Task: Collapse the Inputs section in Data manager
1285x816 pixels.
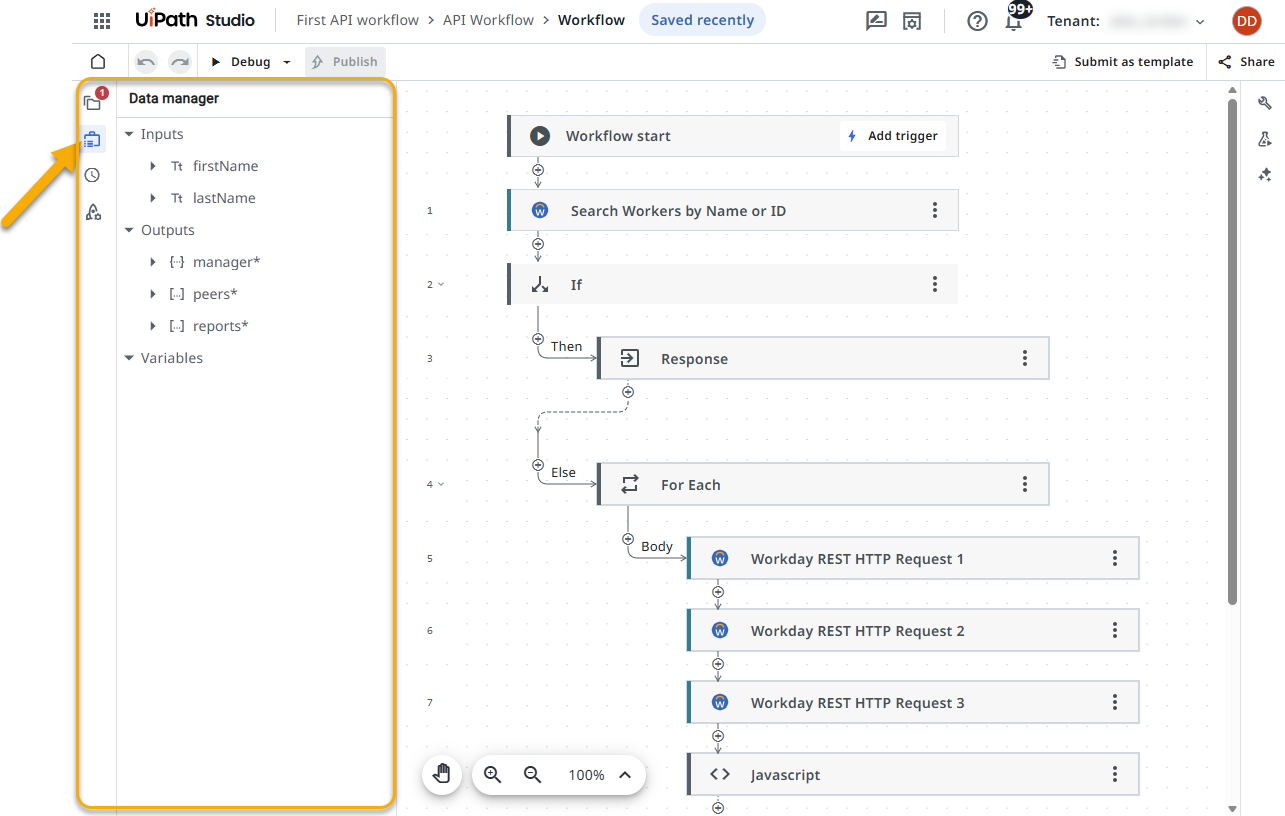Action: click(x=128, y=133)
